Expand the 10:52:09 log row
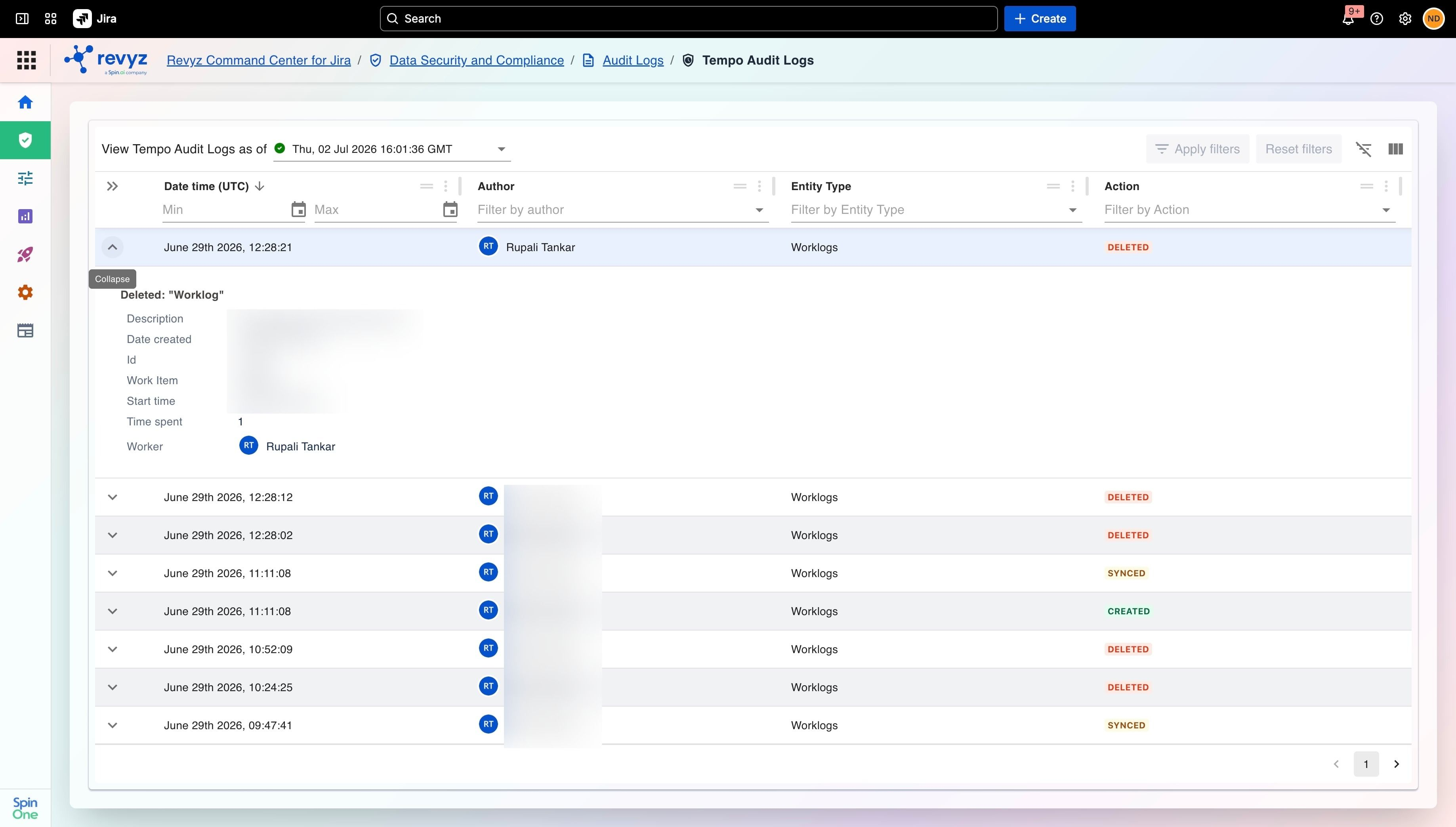The width and height of the screenshot is (1456, 827). point(113,649)
